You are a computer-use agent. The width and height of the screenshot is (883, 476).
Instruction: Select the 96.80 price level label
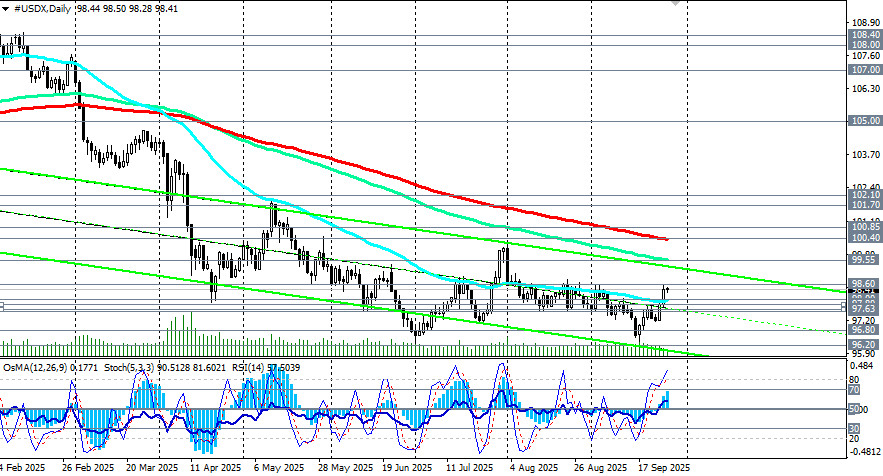pyautogui.click(x=864, y=329)
